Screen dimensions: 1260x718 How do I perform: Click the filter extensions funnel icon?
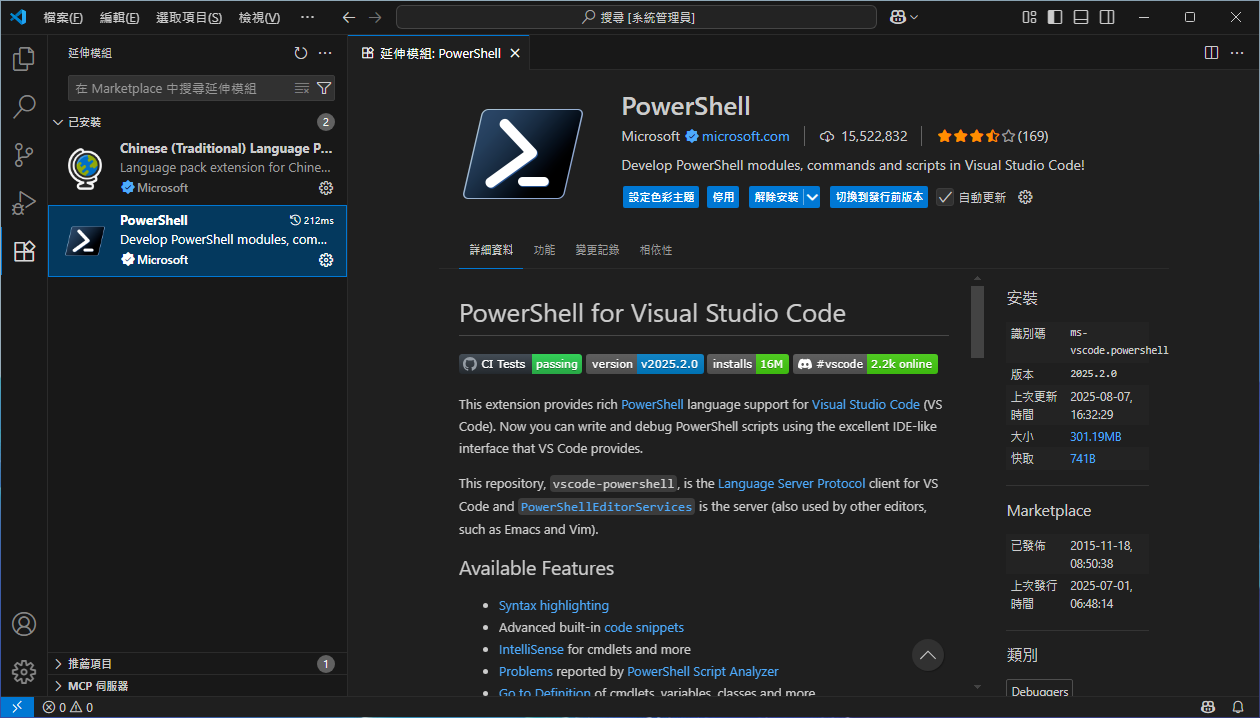point(324,88)
